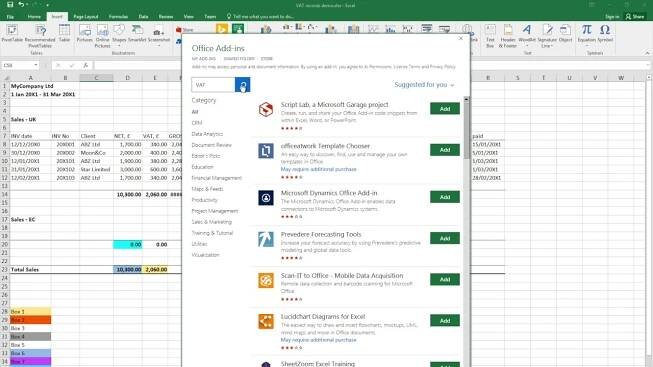The height and width of the screenshot is (367, 653).
Task: Click the Save icon in quick access toolbar
Action: [10, 5]
